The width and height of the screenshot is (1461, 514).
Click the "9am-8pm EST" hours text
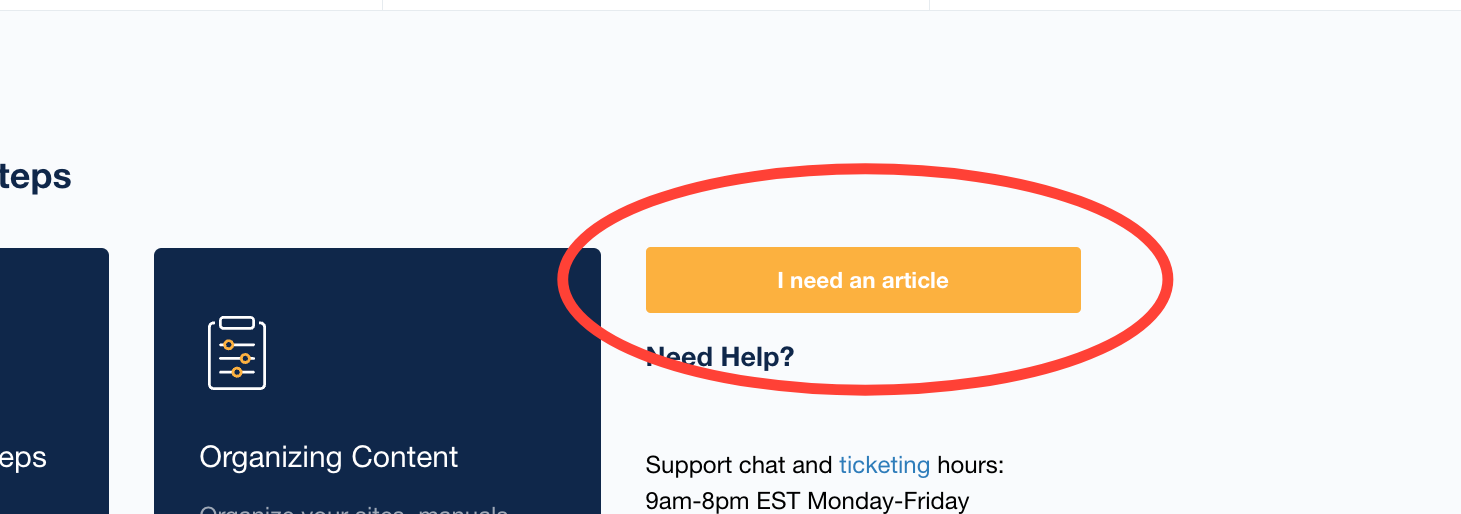(x=724, y=500)
